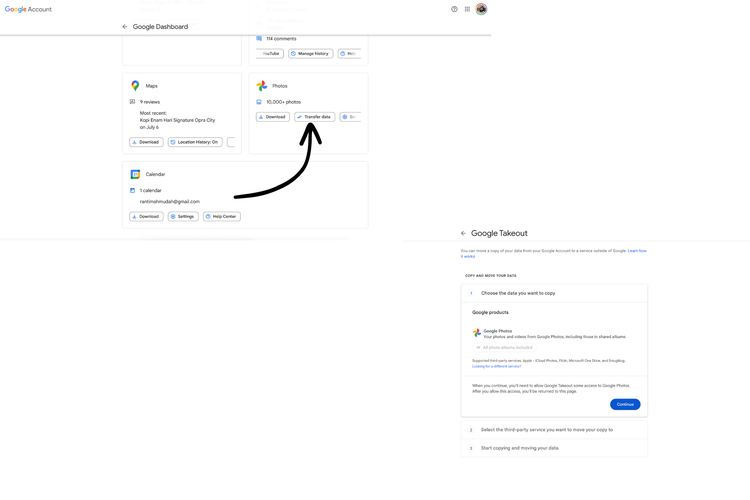Viewport: 750px width, 500px height.
Task: Open Calendar Help Center button
Action: coord(221,216)
